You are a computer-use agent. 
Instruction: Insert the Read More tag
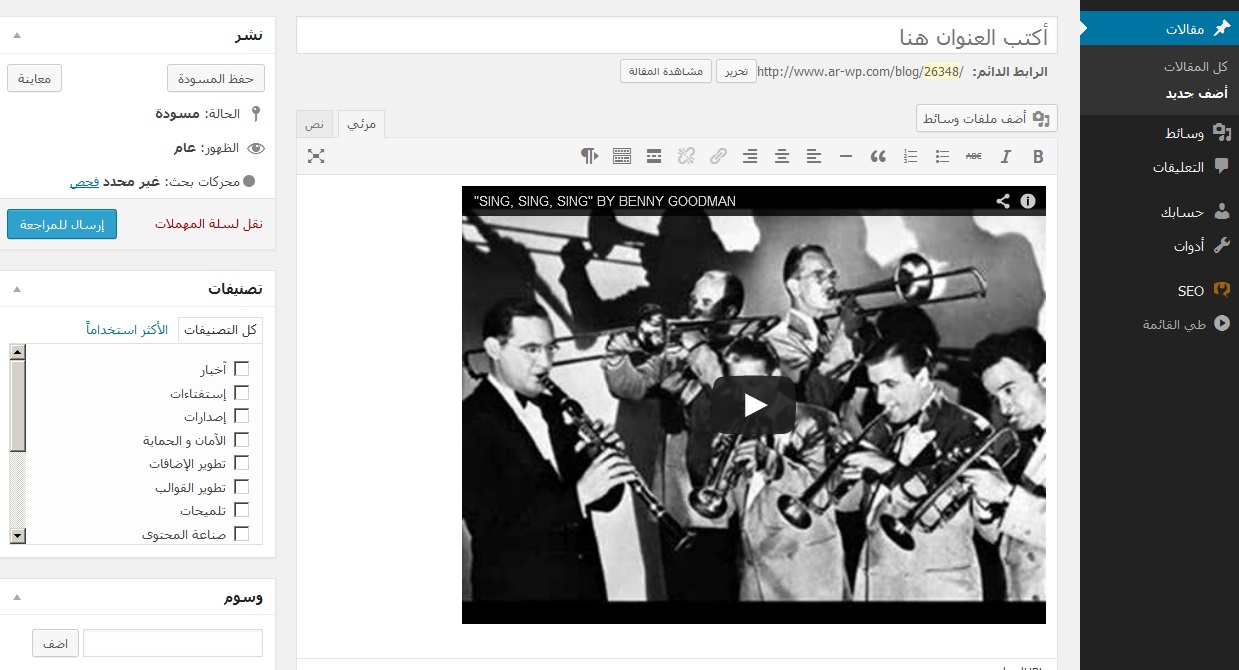(654, 156)
